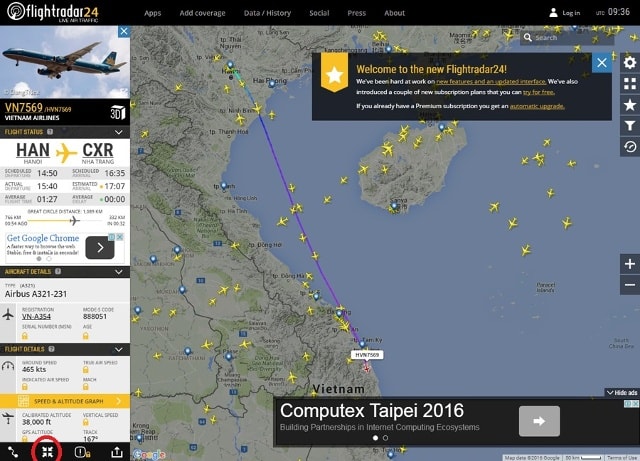Screen dimensions: 640x461
Task: Collapse the Flight Status section
Action: coord(118,132)
